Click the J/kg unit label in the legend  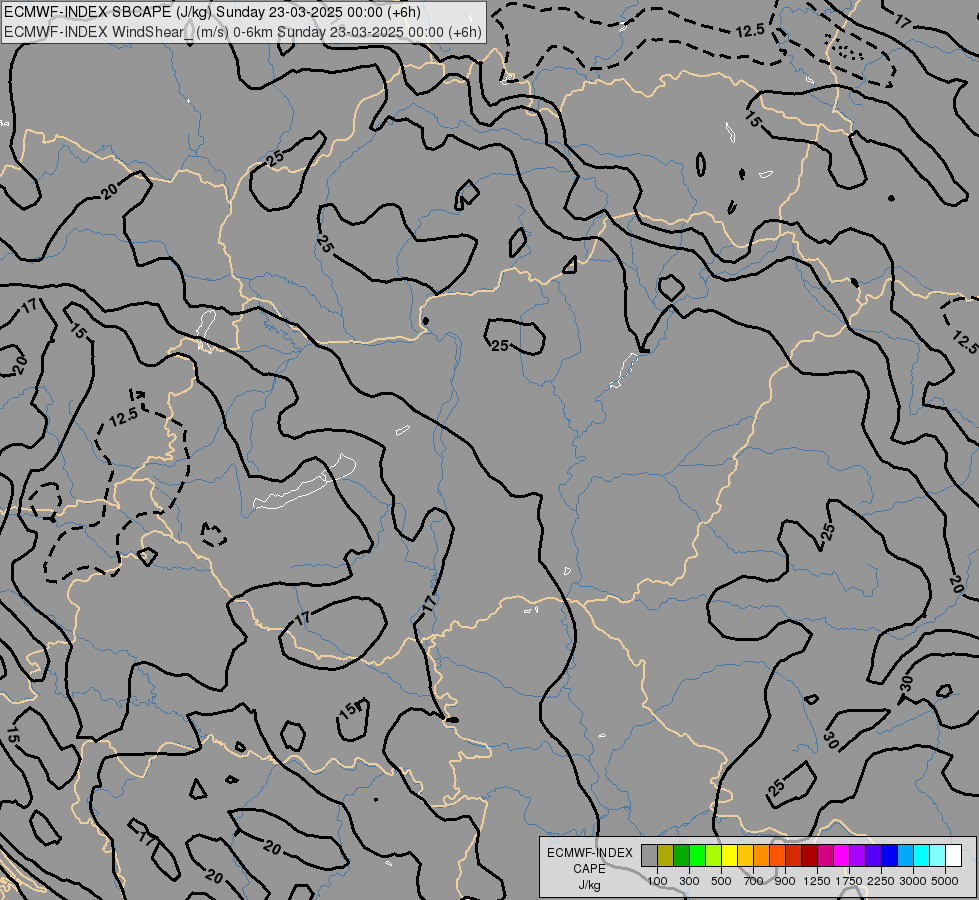(589, 885)
